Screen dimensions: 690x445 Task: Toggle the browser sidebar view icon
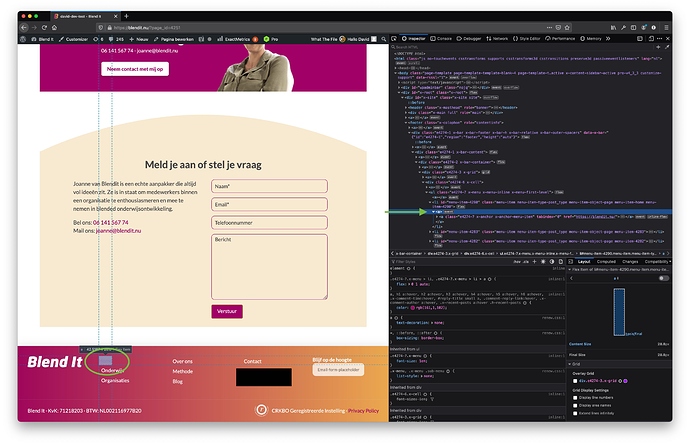pos(633,27)
